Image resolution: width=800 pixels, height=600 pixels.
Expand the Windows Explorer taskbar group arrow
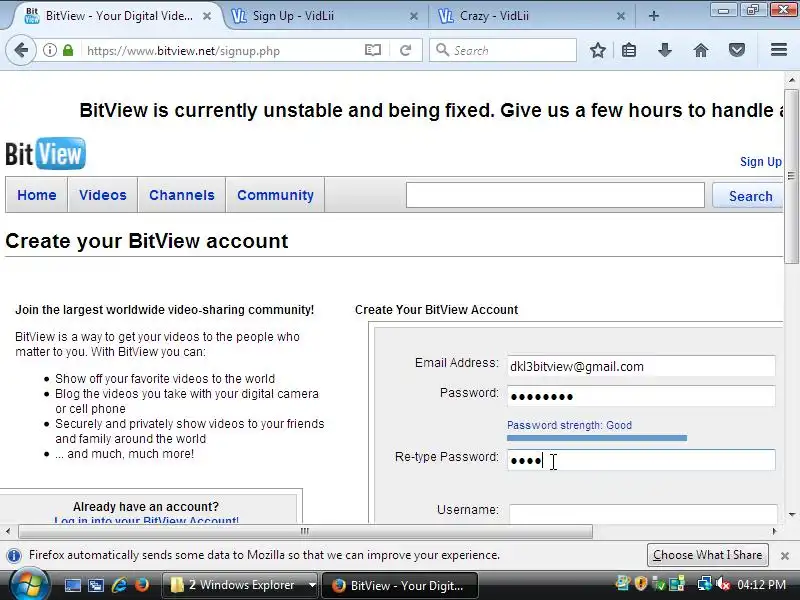[312, 585]
